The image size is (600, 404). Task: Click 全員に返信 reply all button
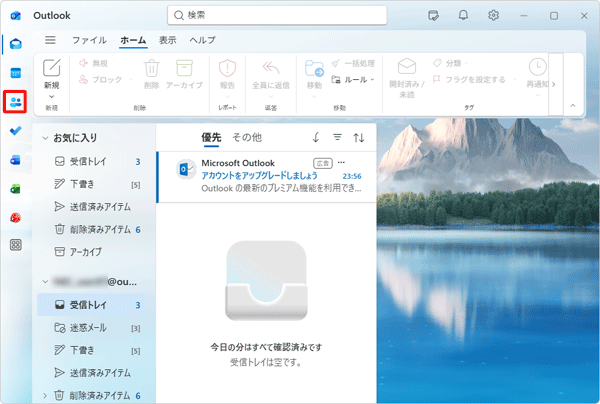[x=271, y=75]
